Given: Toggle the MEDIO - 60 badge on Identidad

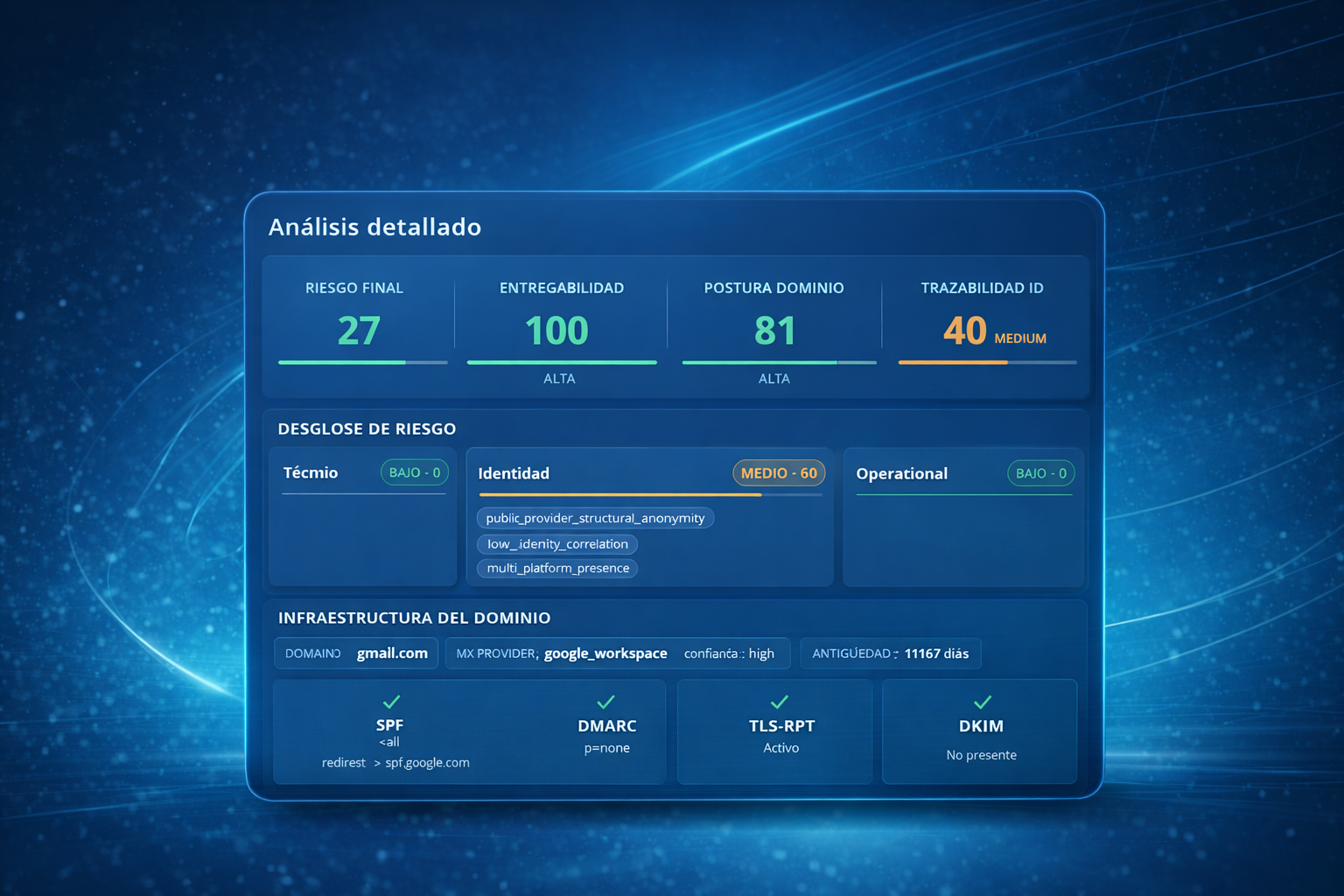Looking at the screenshot, I should click(x=778, y=472).
